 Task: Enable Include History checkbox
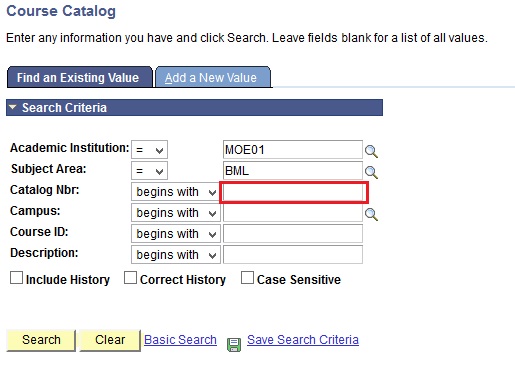(16, 278)
